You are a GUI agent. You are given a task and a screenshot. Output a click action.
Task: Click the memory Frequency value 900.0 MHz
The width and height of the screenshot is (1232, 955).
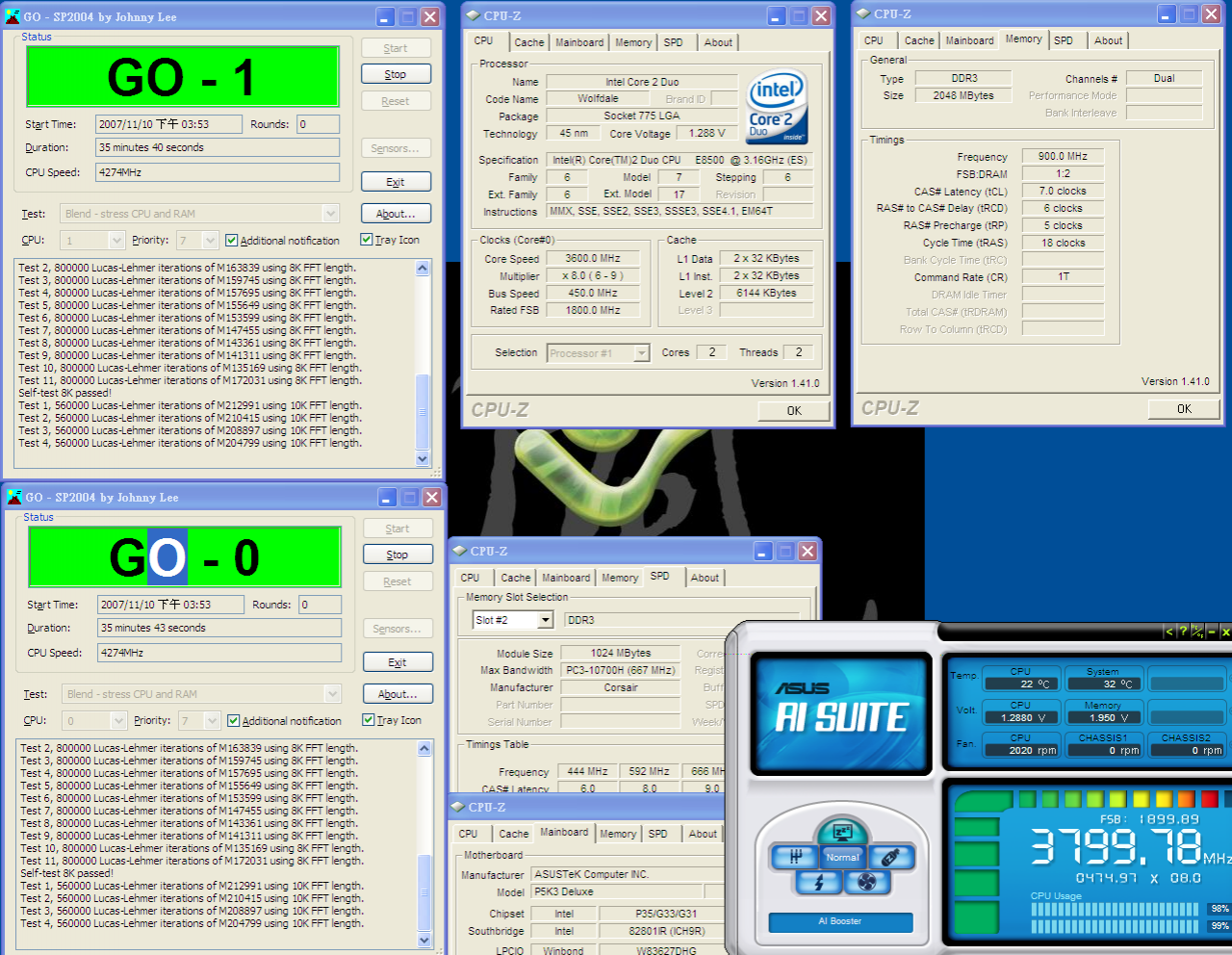(x=1063, y=156)
